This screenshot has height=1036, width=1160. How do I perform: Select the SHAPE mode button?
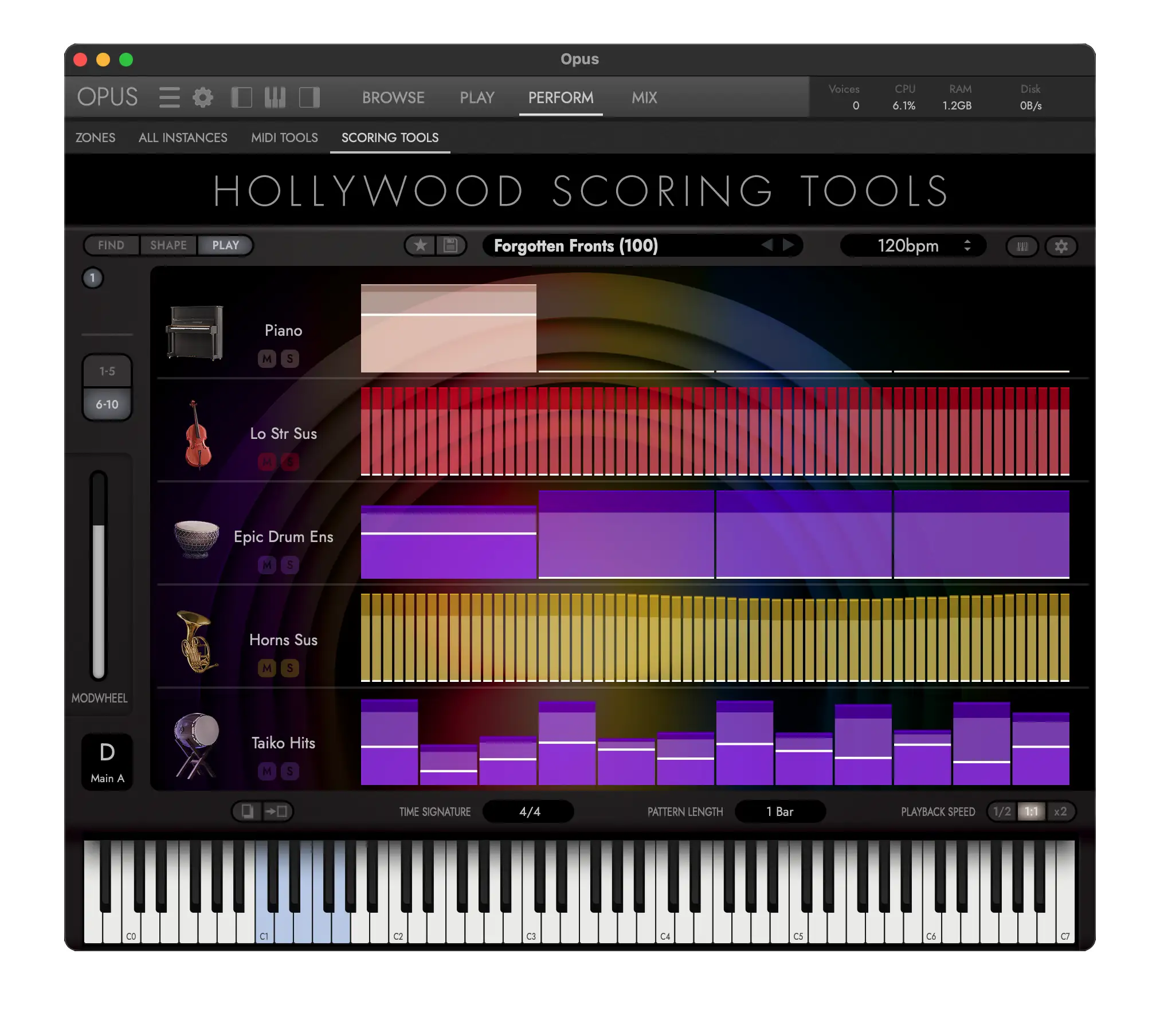(168, 245)
